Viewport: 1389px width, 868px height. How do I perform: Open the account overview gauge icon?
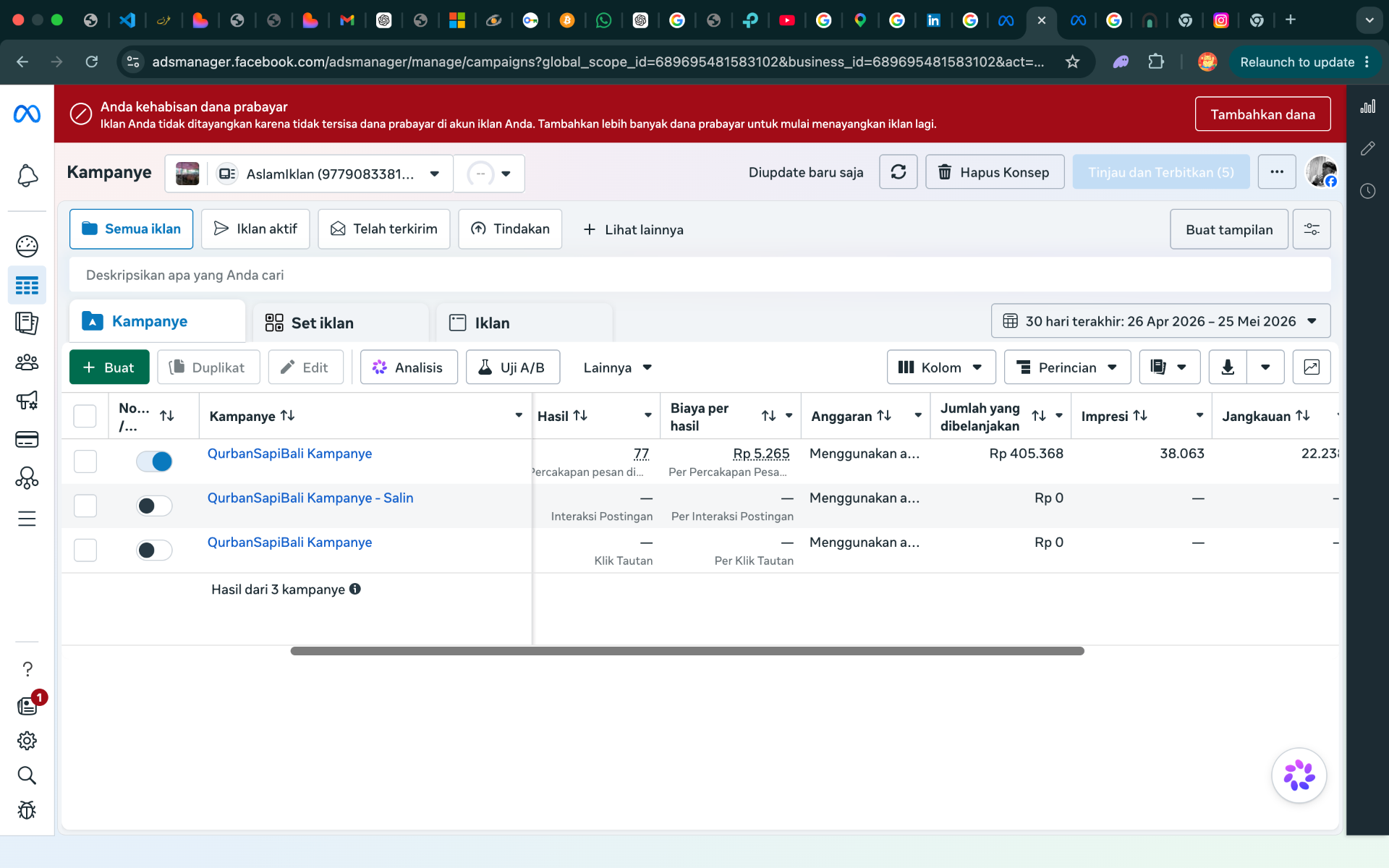pos(27,246)
